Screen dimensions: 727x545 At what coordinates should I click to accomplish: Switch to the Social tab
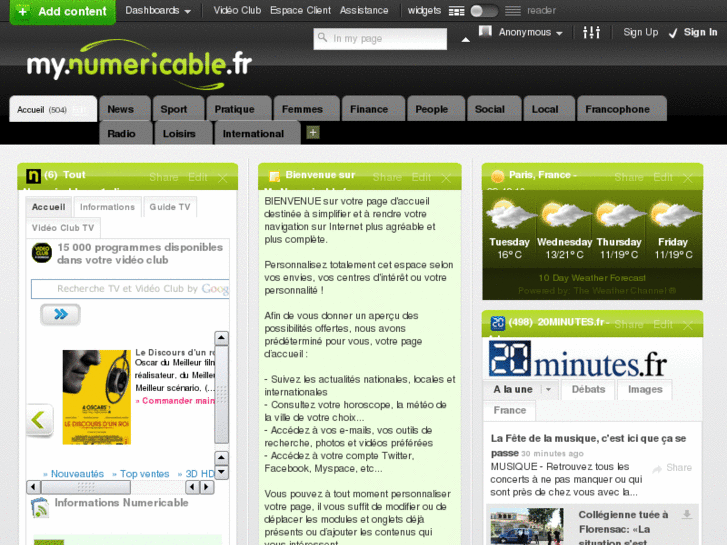(x=494, y=109)
